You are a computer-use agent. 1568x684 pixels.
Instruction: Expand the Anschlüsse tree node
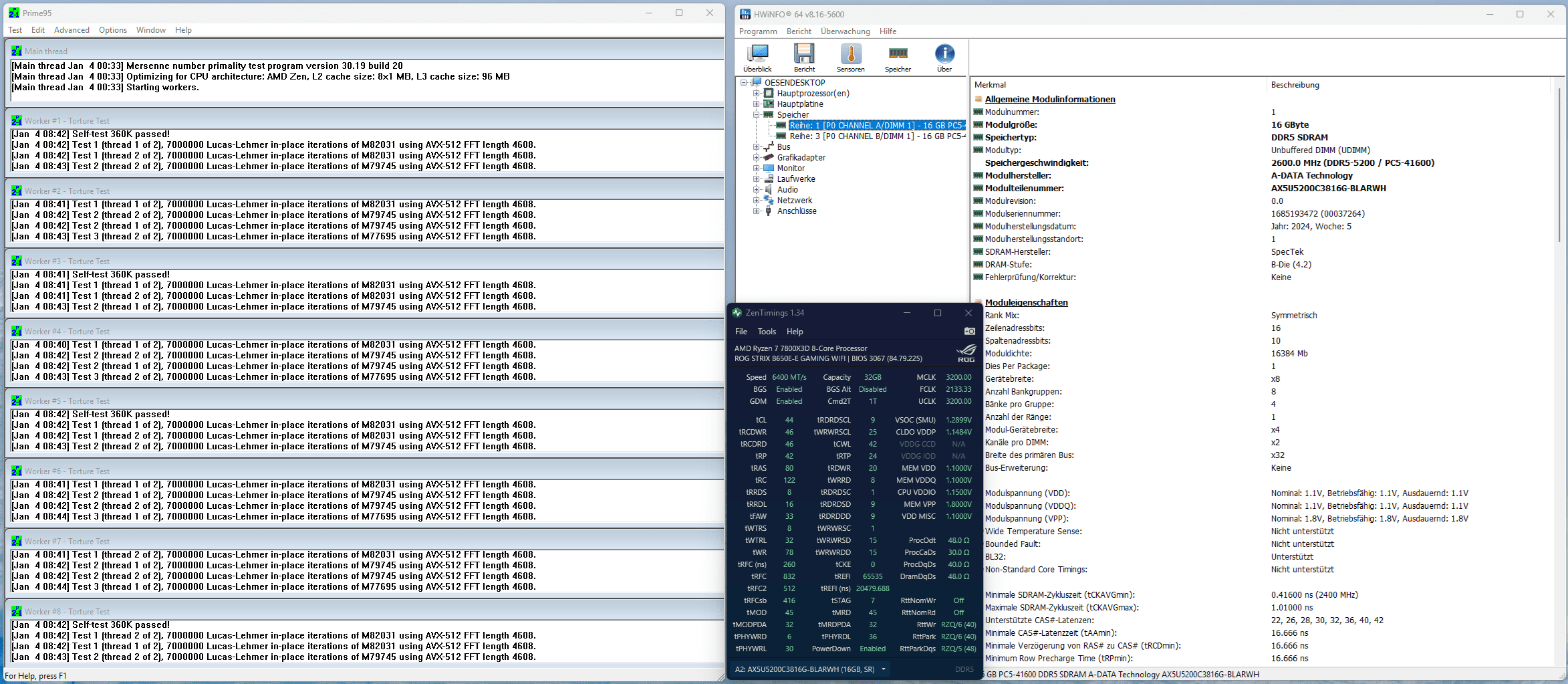point(756,211)
